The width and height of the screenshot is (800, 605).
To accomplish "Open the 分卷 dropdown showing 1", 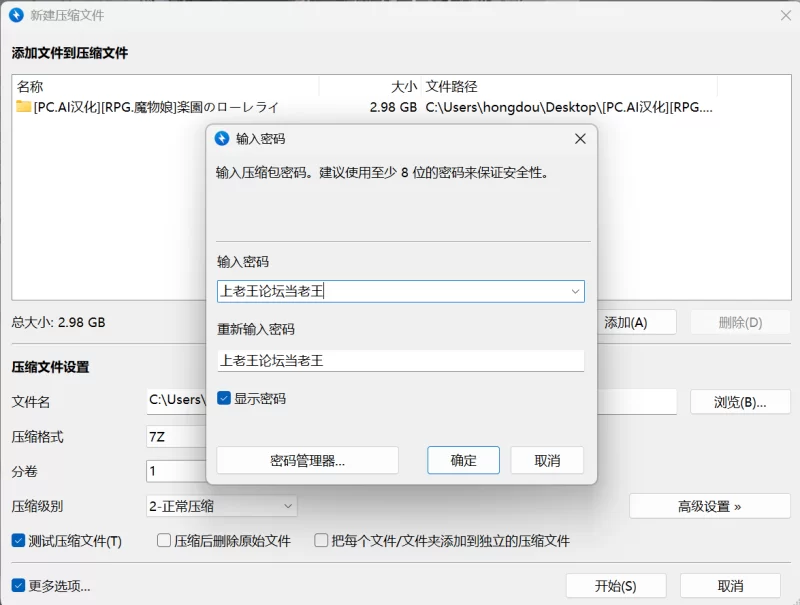I will pos(177,471).
